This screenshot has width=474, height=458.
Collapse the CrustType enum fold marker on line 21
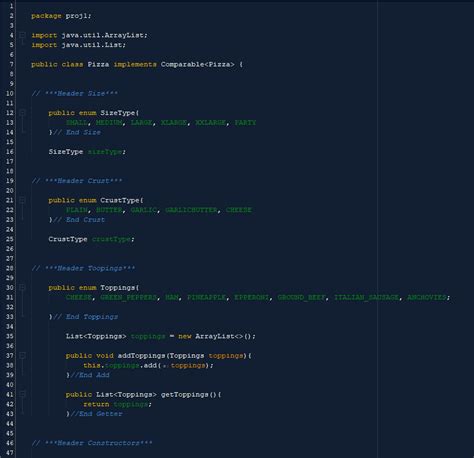pyautogui.click(x=22, y=200)
